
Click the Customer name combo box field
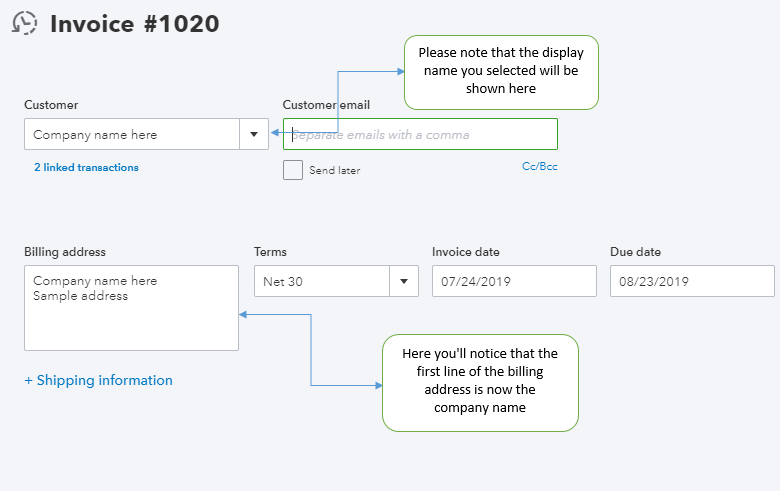131,134
